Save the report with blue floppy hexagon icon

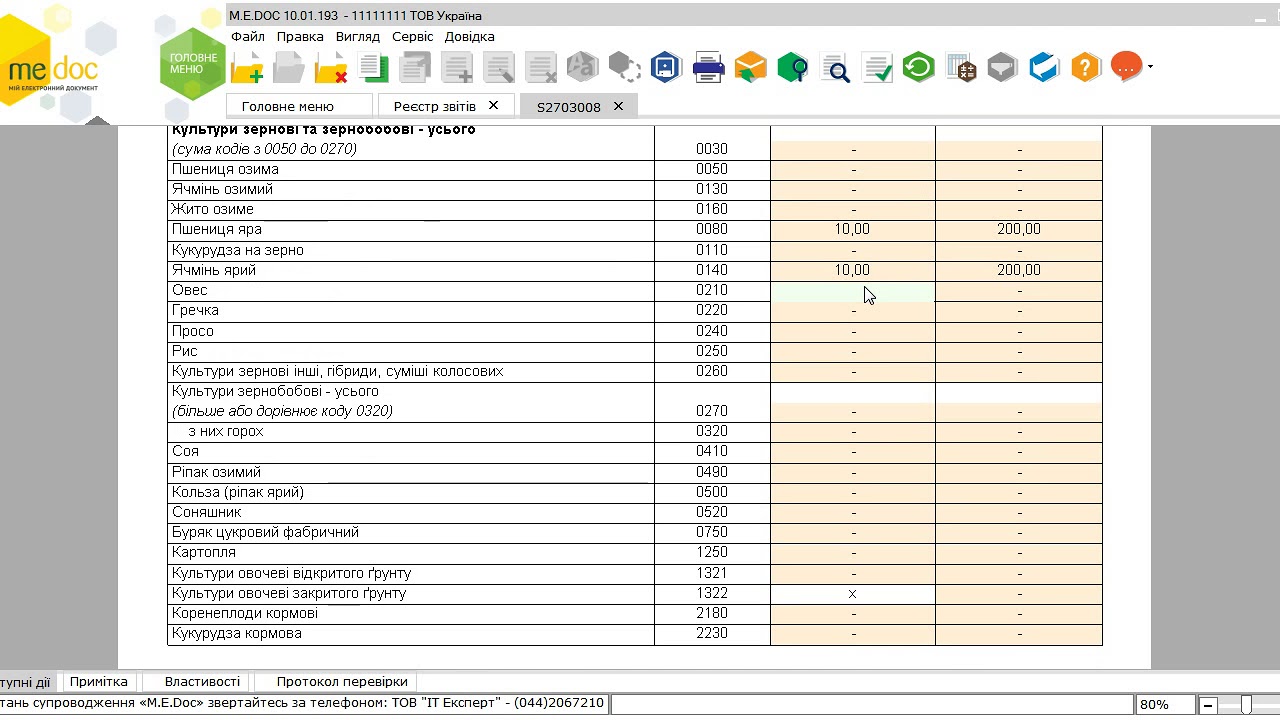point(666,68)
